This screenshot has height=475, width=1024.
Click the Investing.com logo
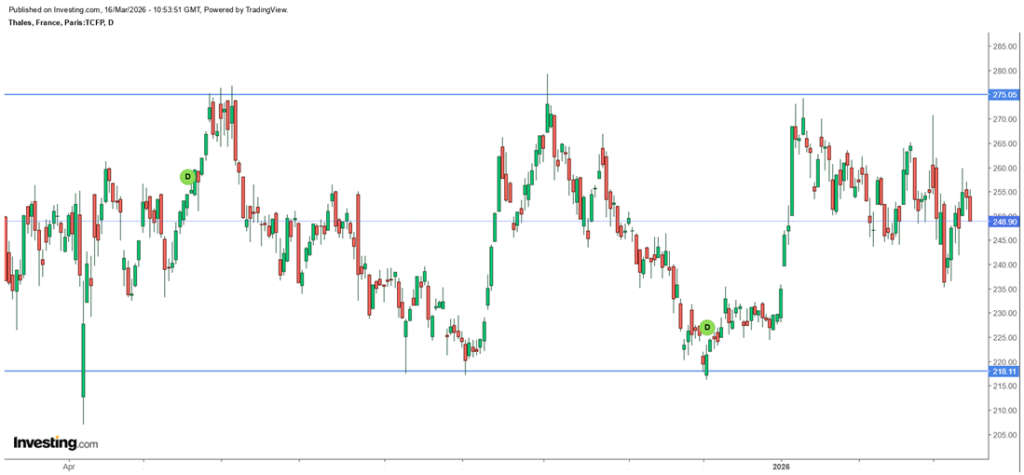coord(55,442)
